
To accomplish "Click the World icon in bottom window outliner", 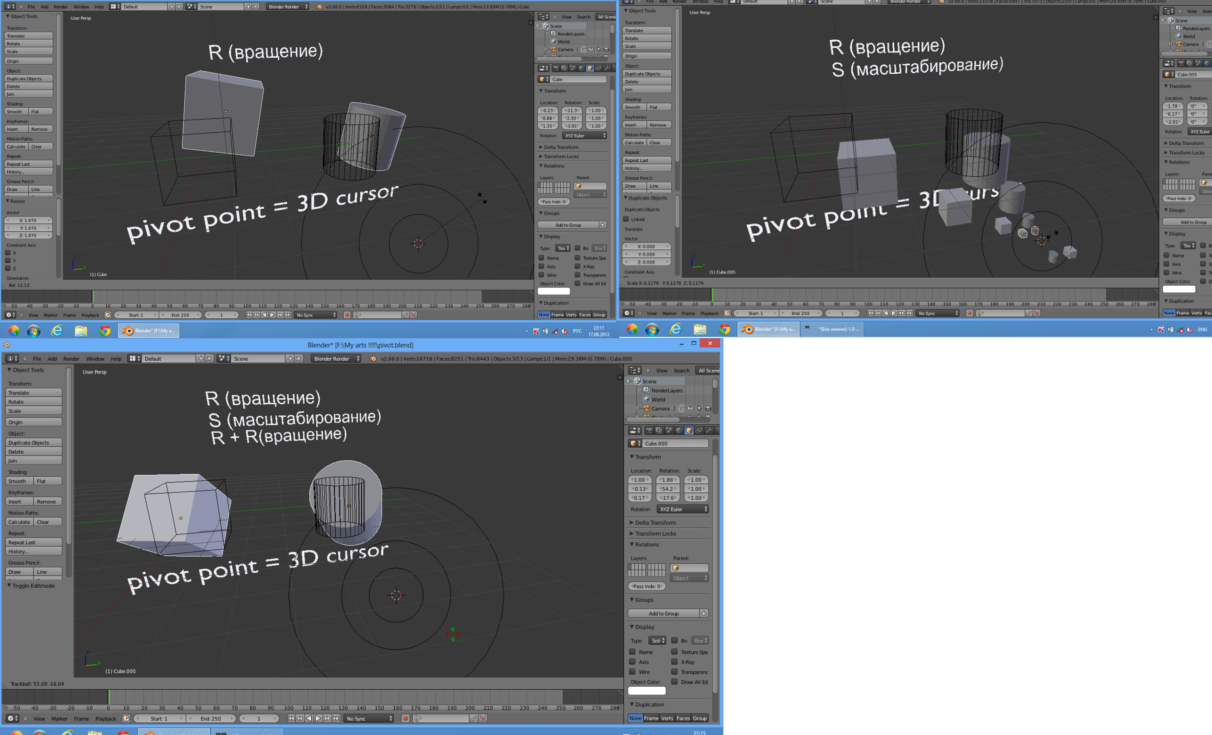I will tap(646, 399).
